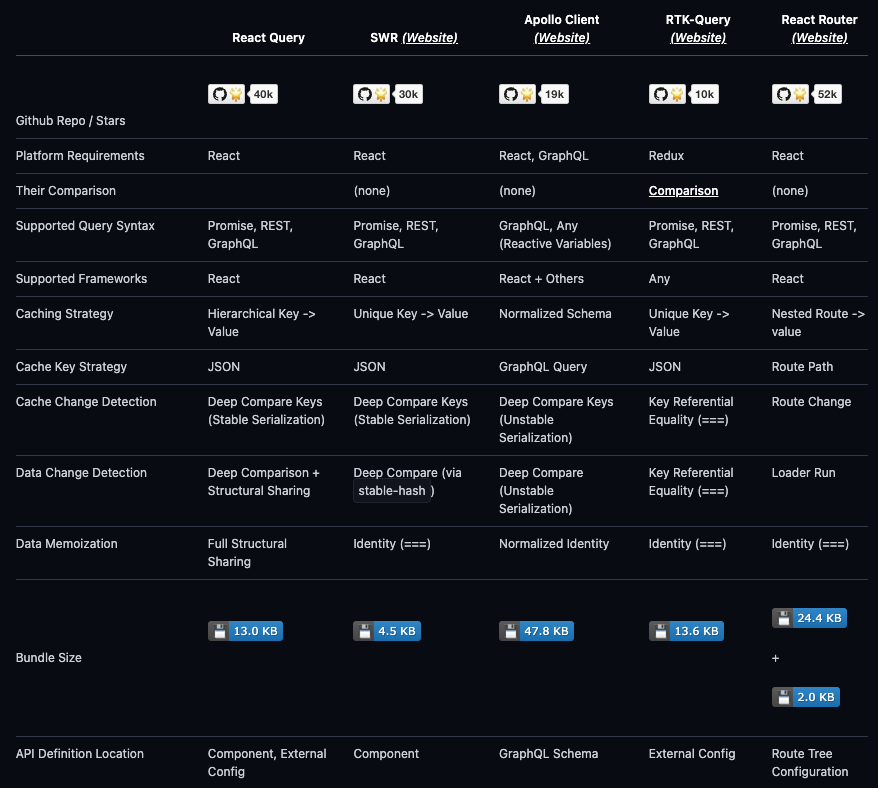The image size is (878, 788).
Task: Click the External Config cell
Action: pyautogui.click(x=692, y=754)
